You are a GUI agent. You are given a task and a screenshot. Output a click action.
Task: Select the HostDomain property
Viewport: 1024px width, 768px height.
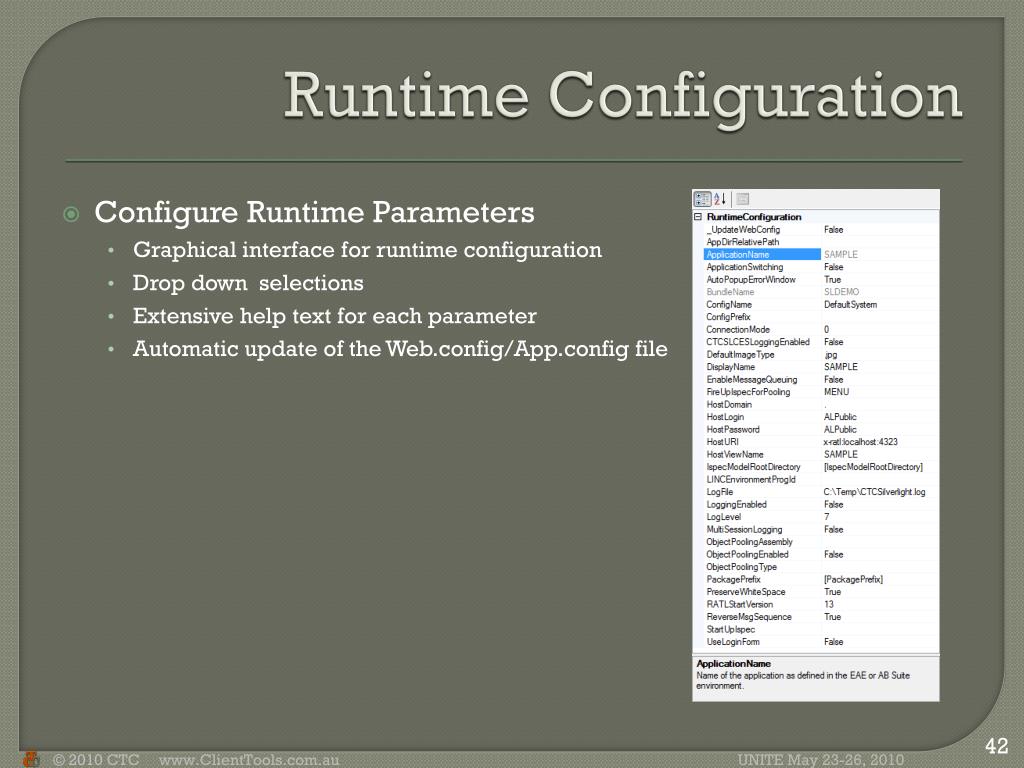pos(729,404)
